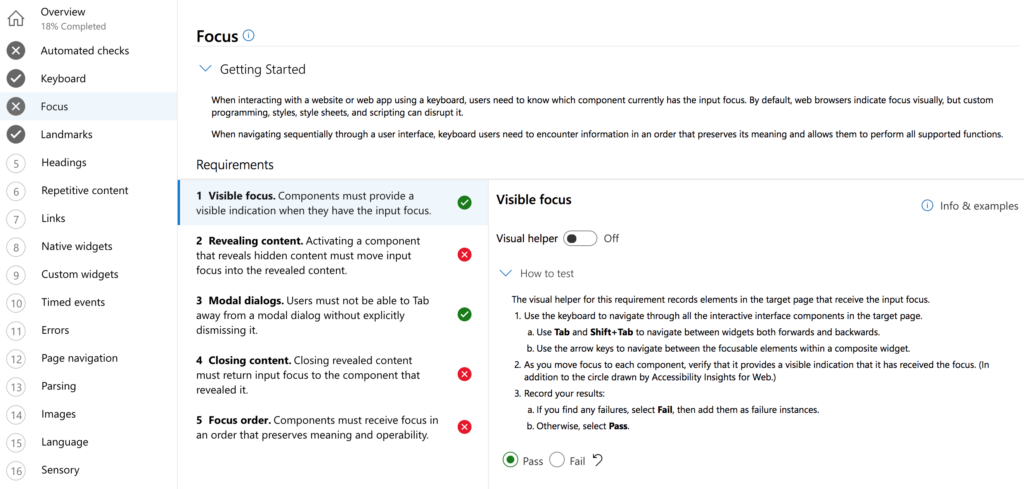Open the Headings test
Viewport: 1024px width, 489px height.
click(x=63, y=163)
